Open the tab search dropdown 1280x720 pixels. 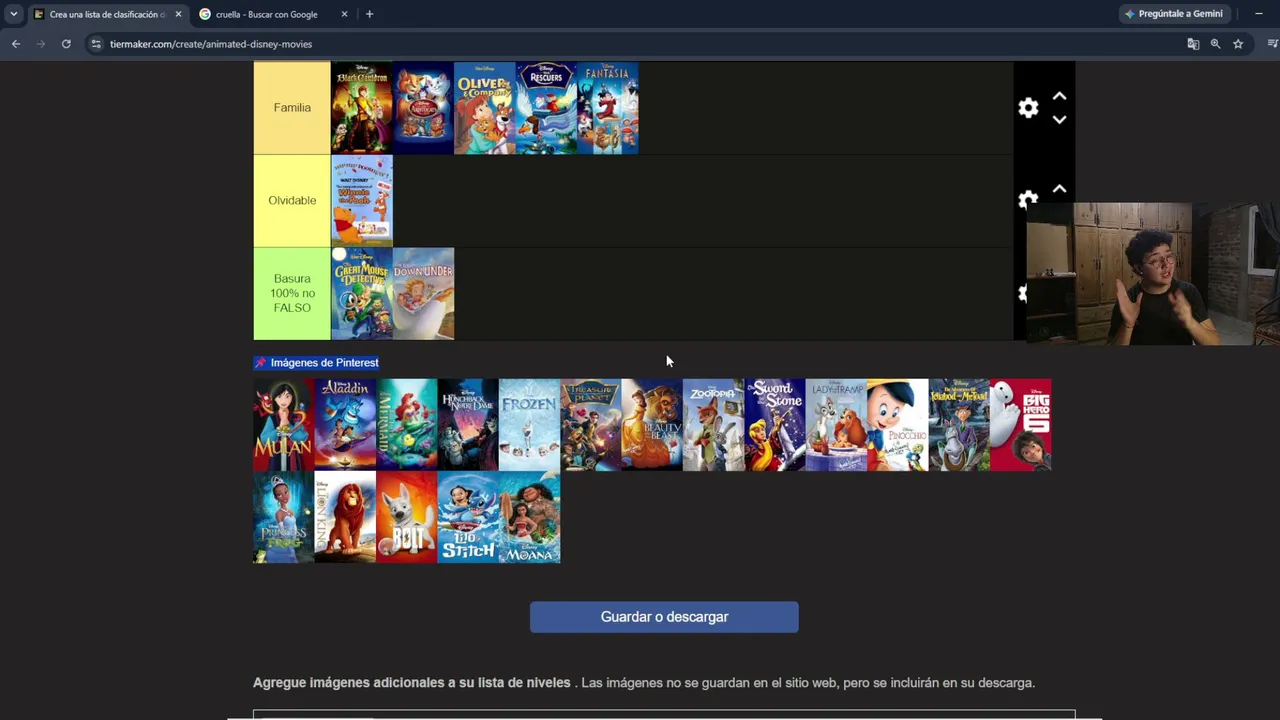coord(13,14)
